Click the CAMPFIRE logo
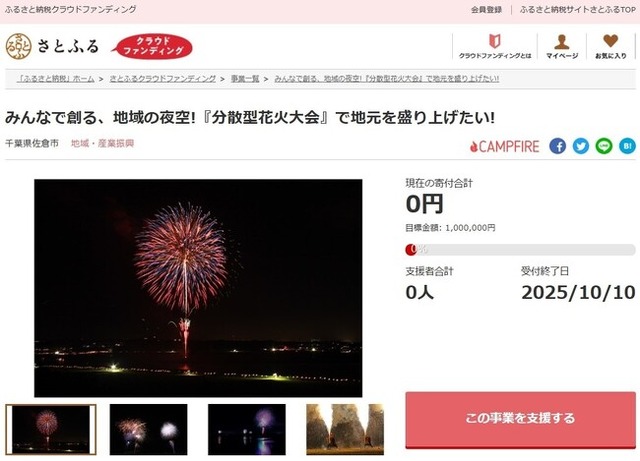 tap(504, 146)
